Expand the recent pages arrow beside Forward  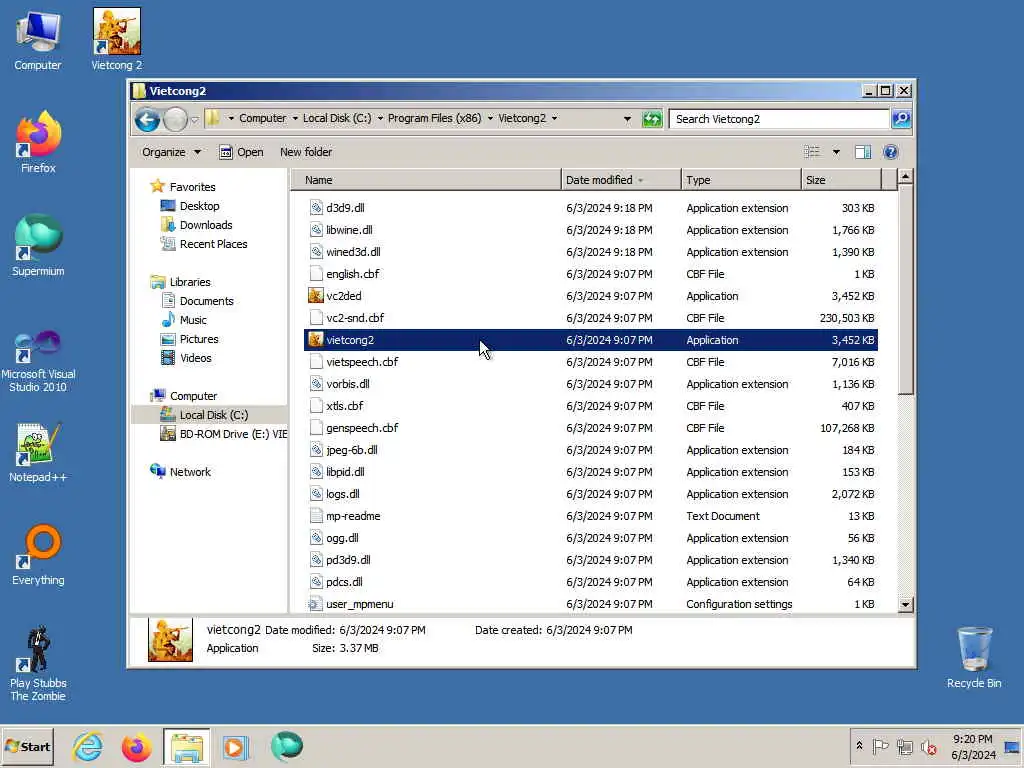coord(195,120)
